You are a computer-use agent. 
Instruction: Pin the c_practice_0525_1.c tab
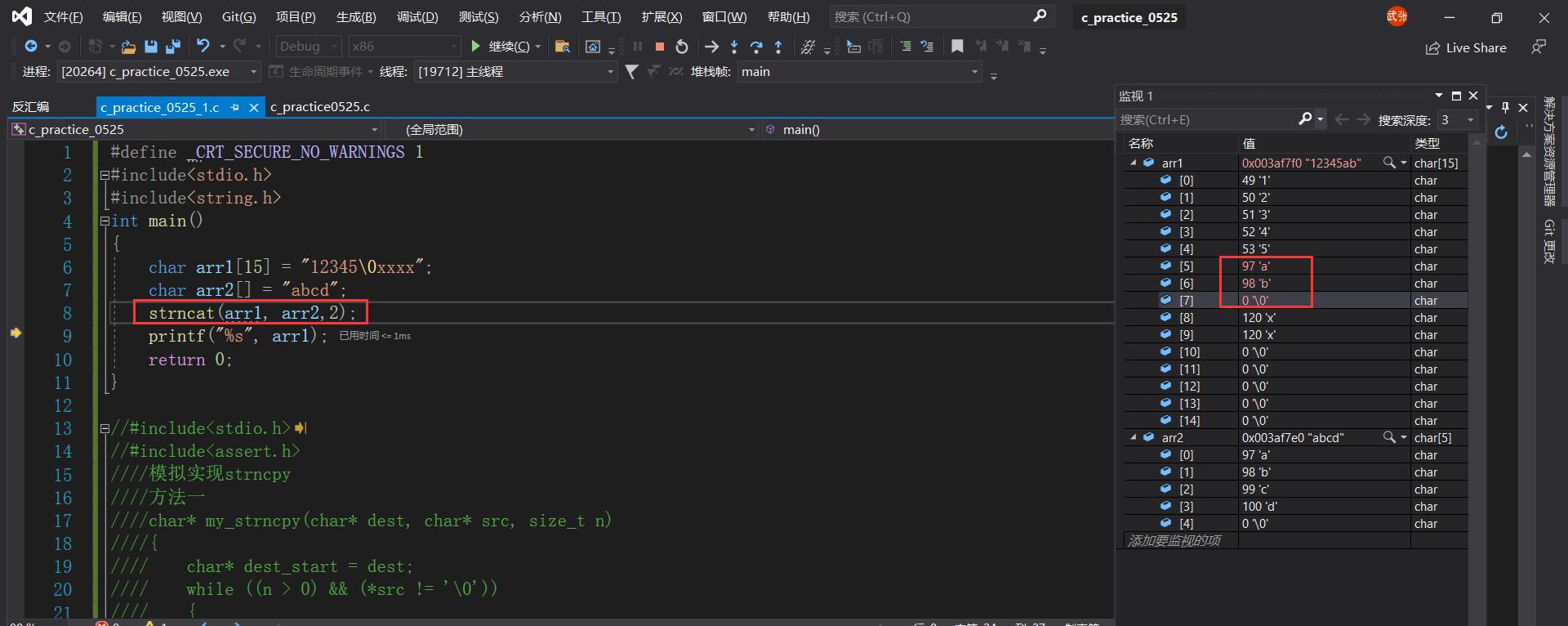[x=235, y=107]
